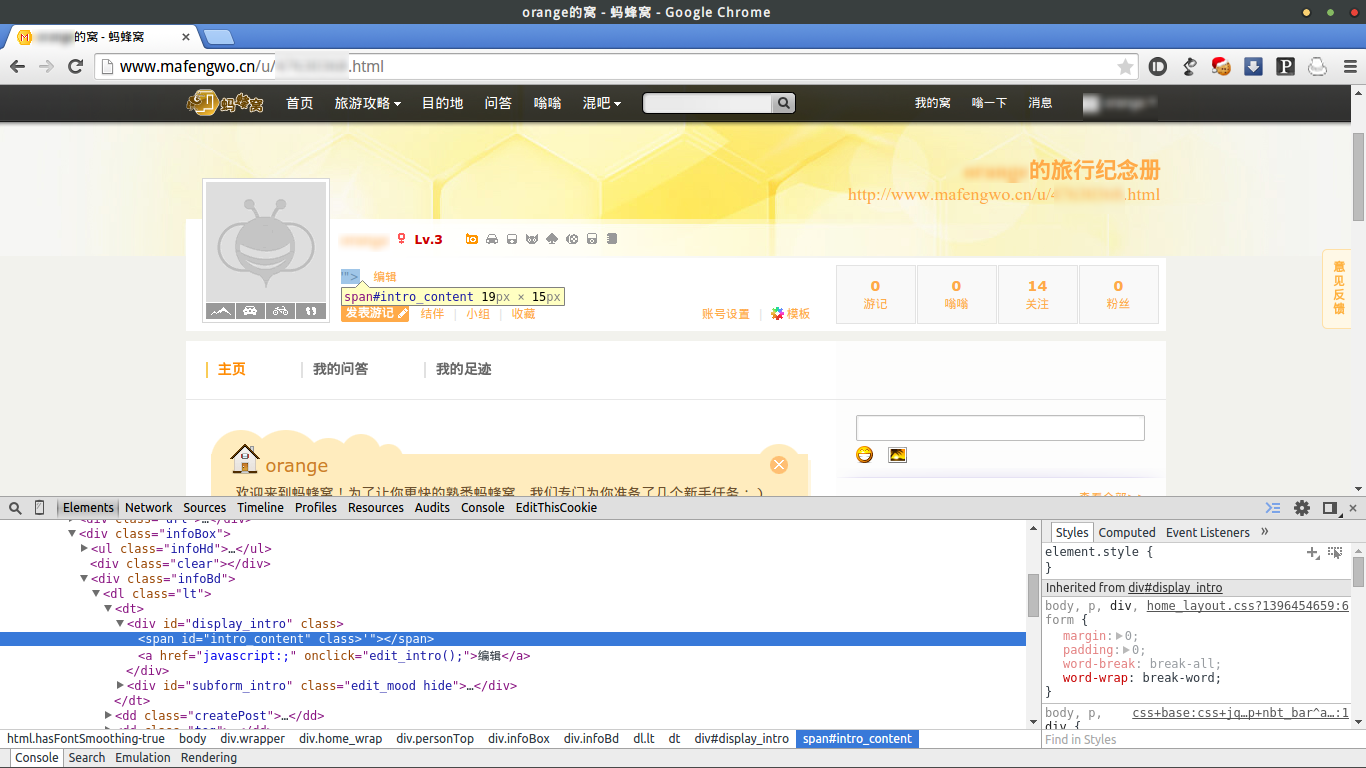Collapse the div id="display_intro" node

point(120,624)
